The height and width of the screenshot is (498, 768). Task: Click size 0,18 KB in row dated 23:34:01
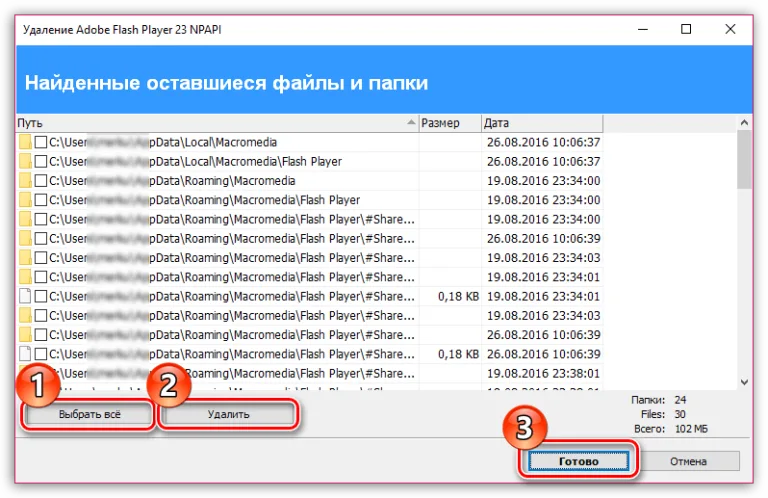(458, 296)
